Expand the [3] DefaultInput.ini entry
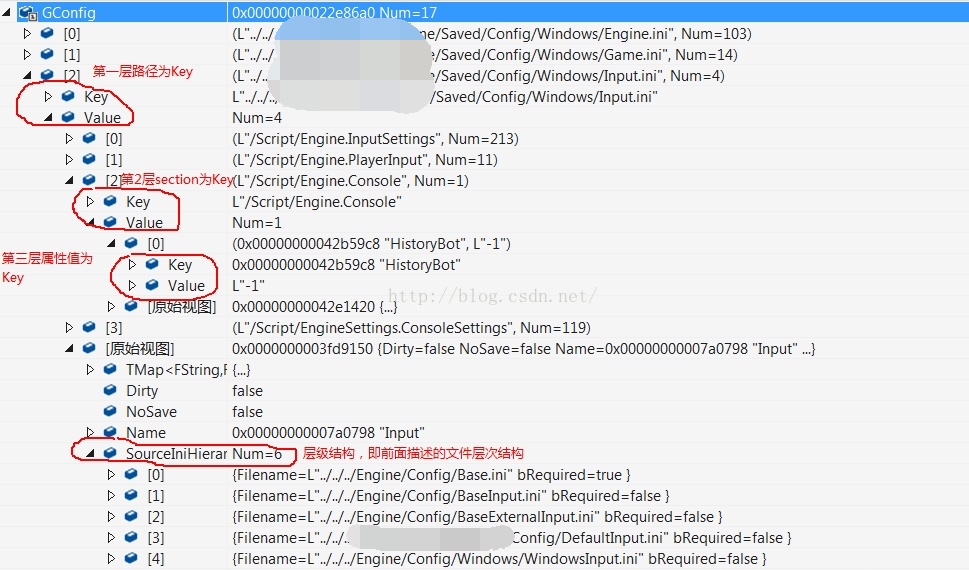Viewport: 969px width, 570px height. (111, 537)
